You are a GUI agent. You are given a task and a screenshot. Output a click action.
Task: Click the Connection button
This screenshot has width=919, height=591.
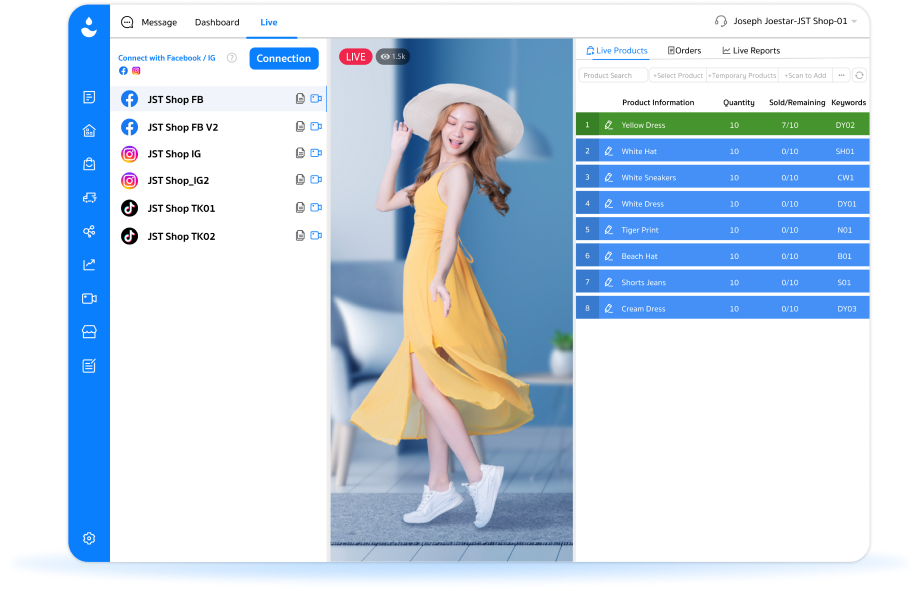284,58
